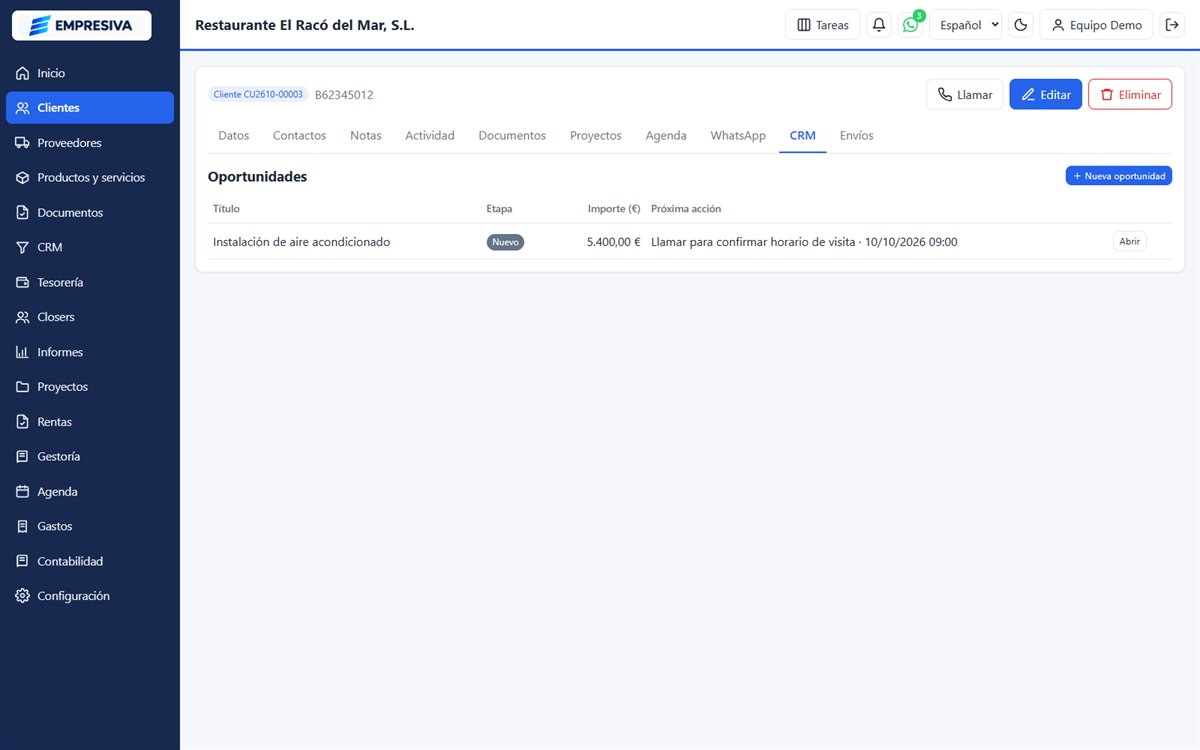The width and height of the screenshot is (1200, 750).
Task: Click the Empresiva logo
Action: coord(82,25)
